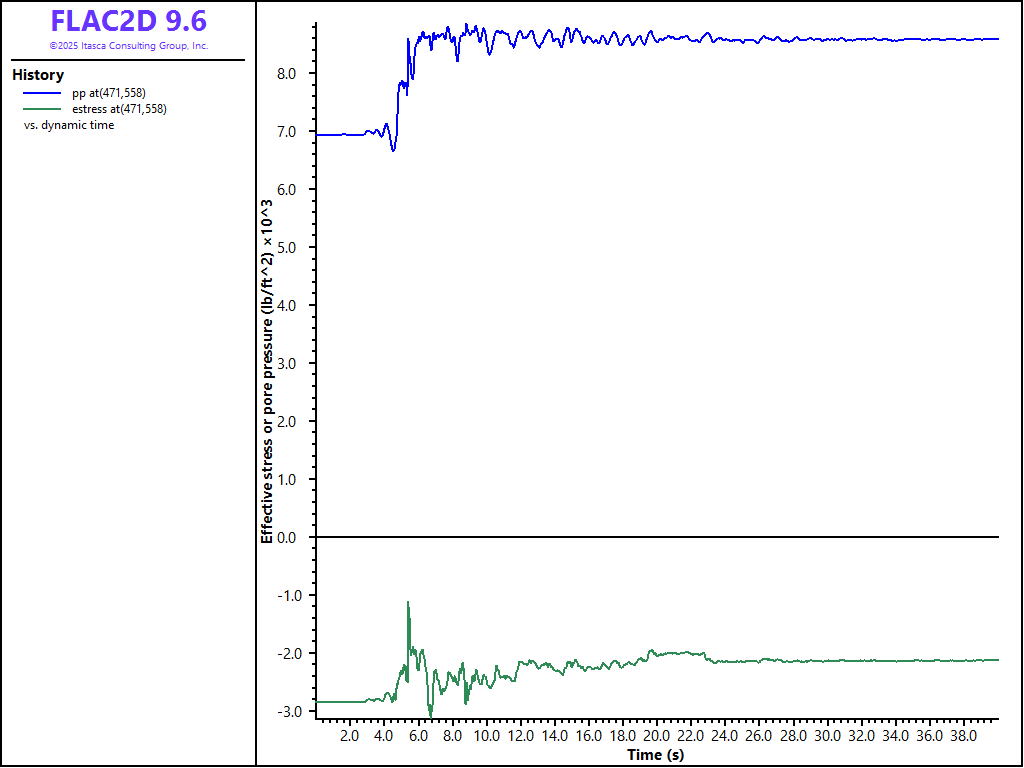The width and height of the screenshot is (1024, 768).
Task: Click the FLAC2D 9.6 title text
Action: pos(128,22)
